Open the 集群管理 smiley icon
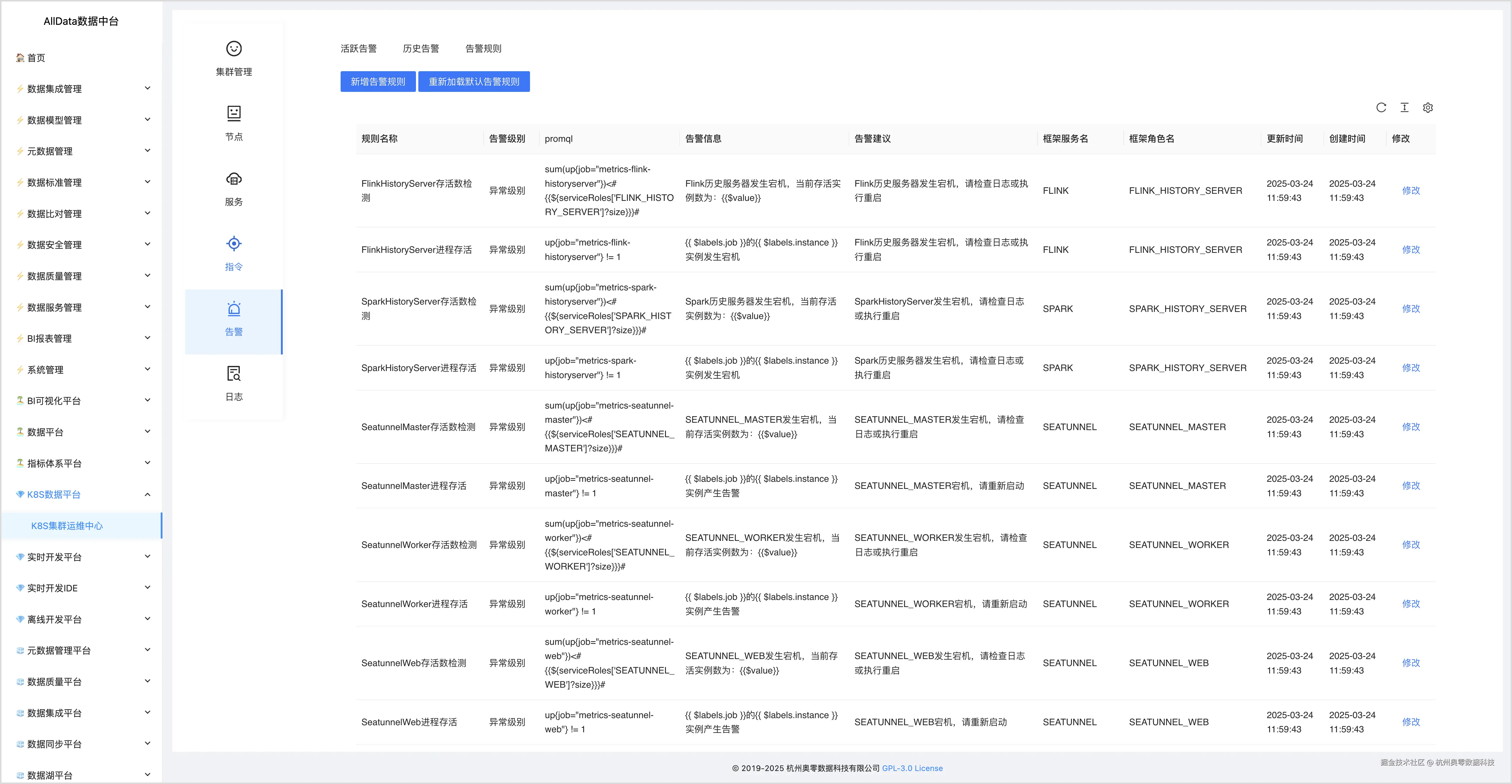This screenshot has width=1512, height=784. (x=234, y=49)
